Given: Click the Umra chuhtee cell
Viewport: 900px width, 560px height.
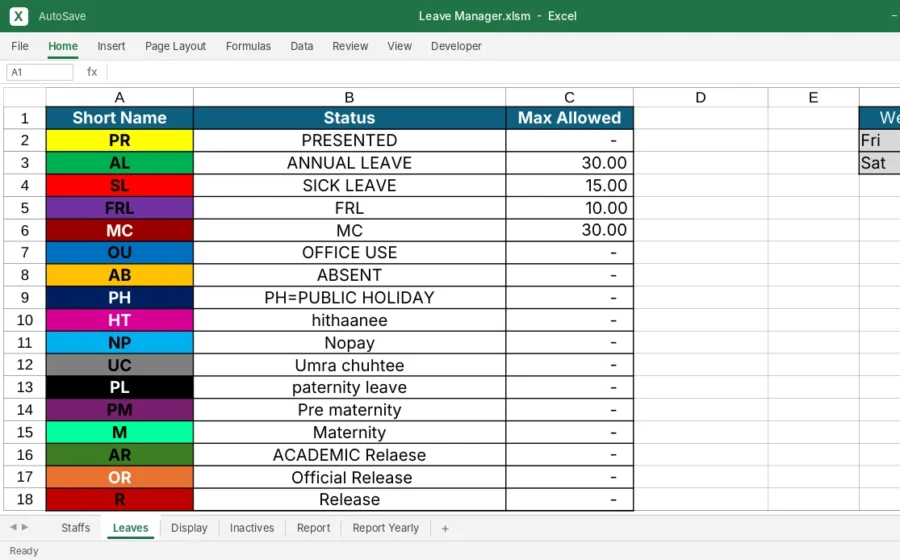Looking at the screenshot, I should pos(349,365).
